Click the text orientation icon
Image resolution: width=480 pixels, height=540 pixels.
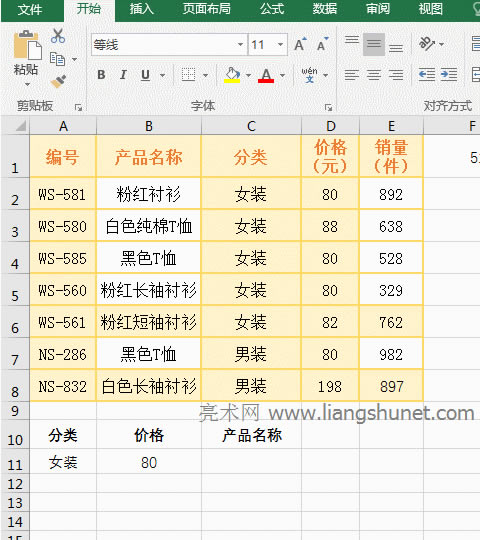click(426, 44)
